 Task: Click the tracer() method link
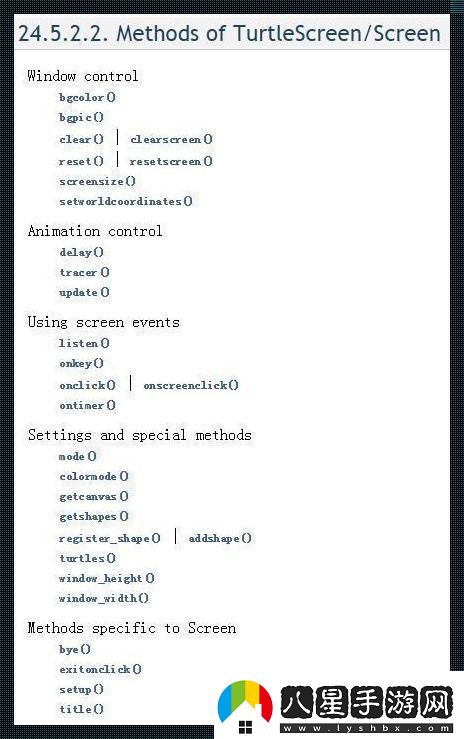coord(84,272)
